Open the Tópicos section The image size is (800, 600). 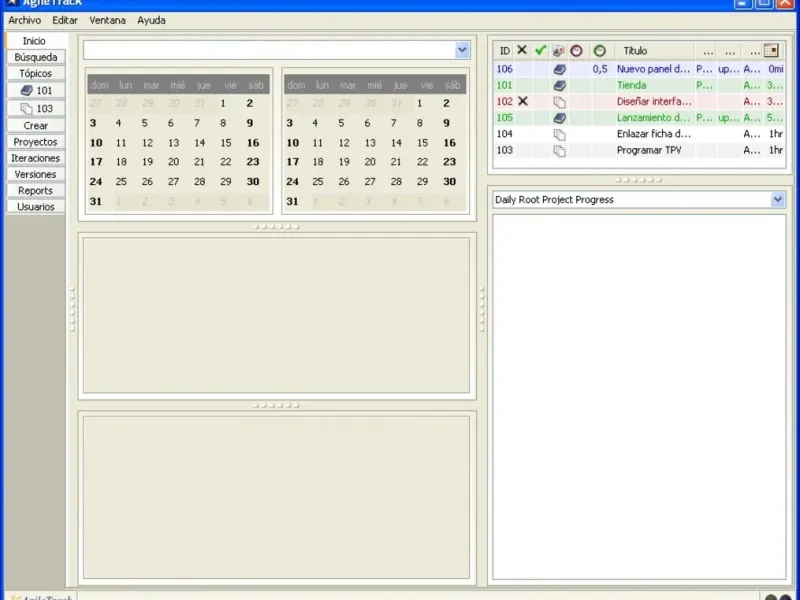click(x=36, y=73)
